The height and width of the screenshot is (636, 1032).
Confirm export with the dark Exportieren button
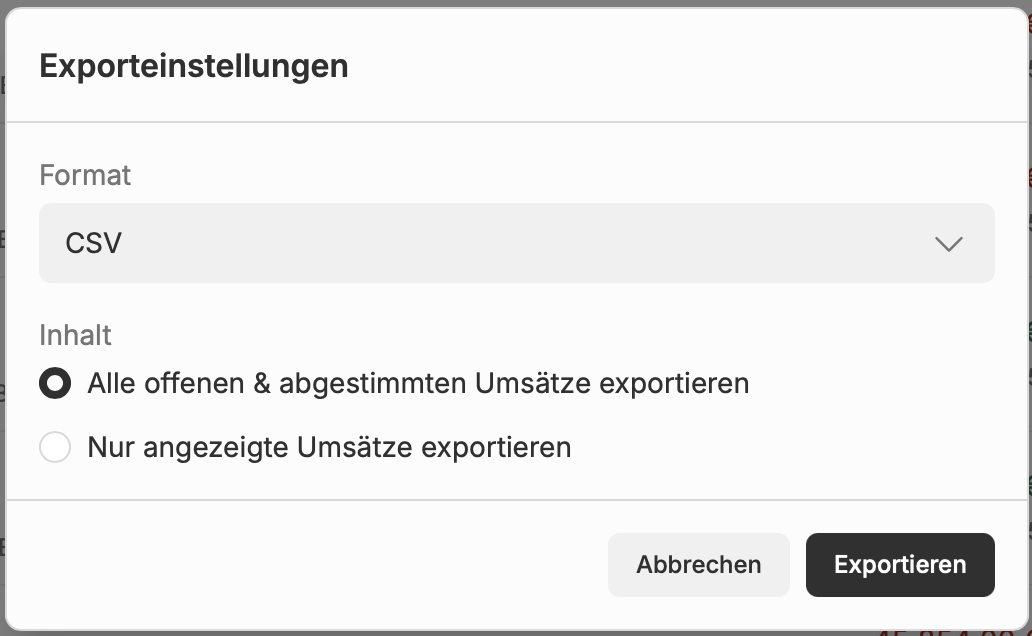[x=900, y=565]
